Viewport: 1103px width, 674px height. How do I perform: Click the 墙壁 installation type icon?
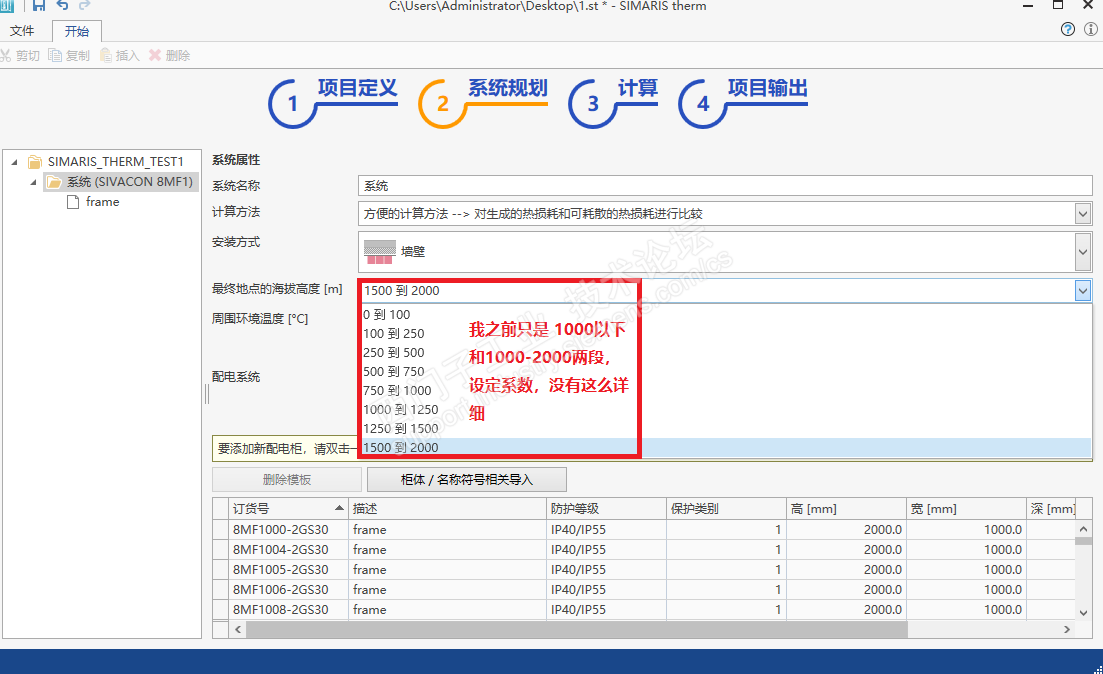tap(380, 252)
